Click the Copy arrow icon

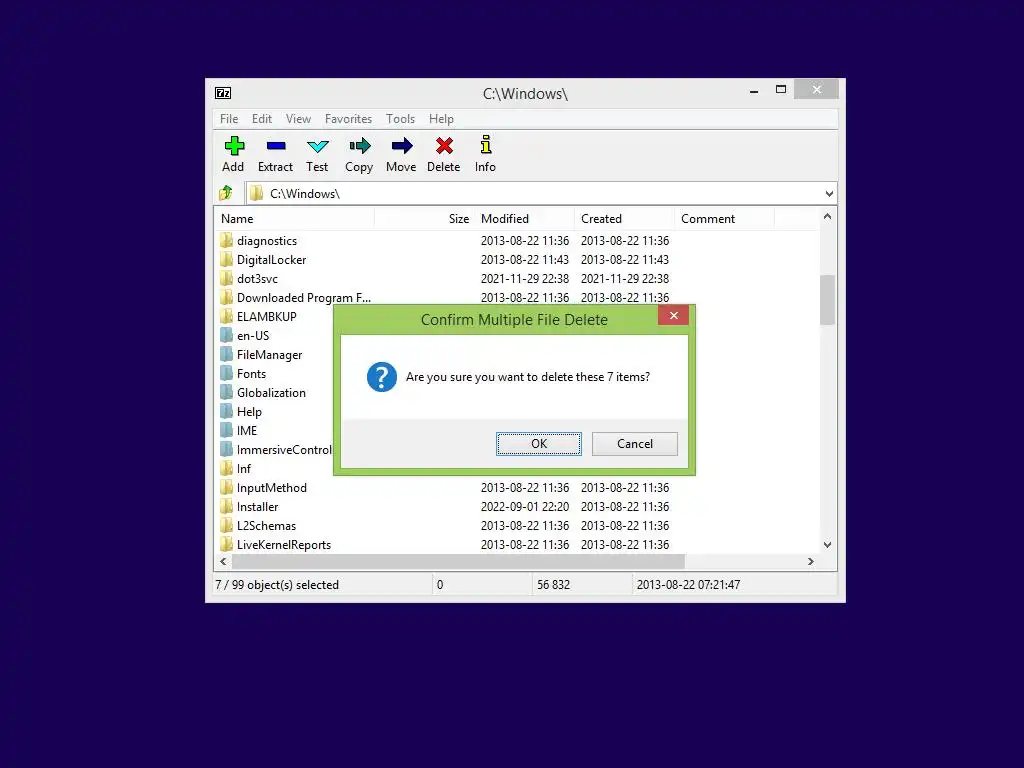coord(359,146)
